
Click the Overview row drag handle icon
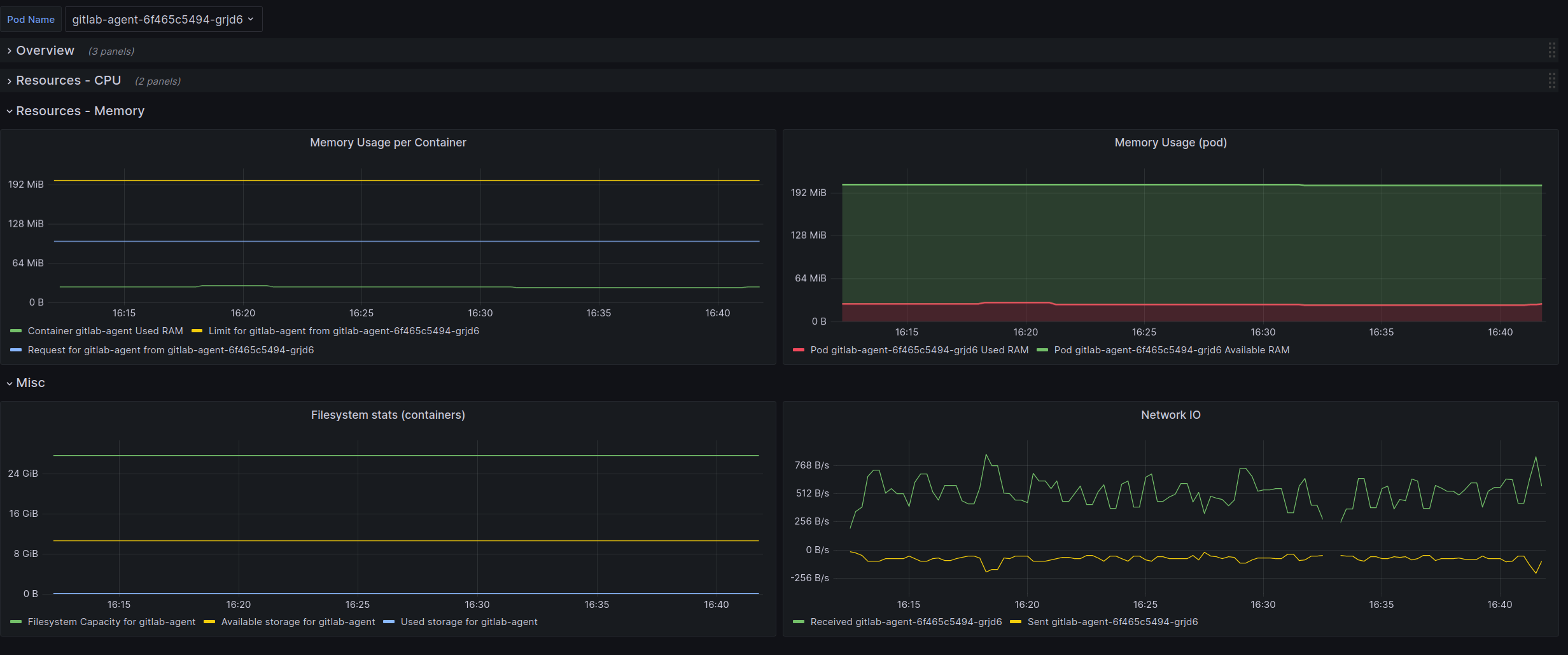click(x=1551, y=51)
